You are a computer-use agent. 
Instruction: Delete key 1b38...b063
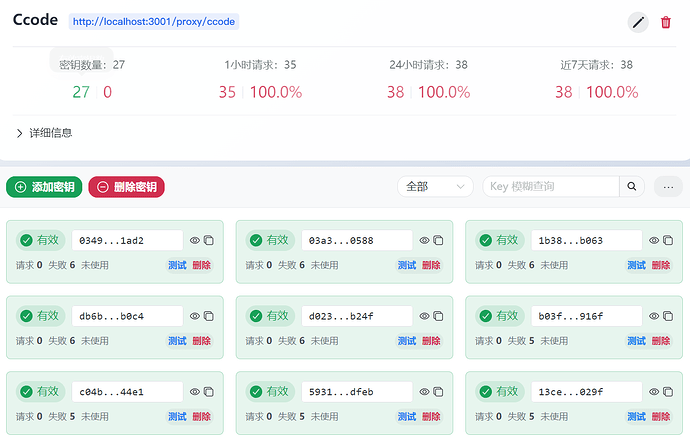(x=661, y=265)
